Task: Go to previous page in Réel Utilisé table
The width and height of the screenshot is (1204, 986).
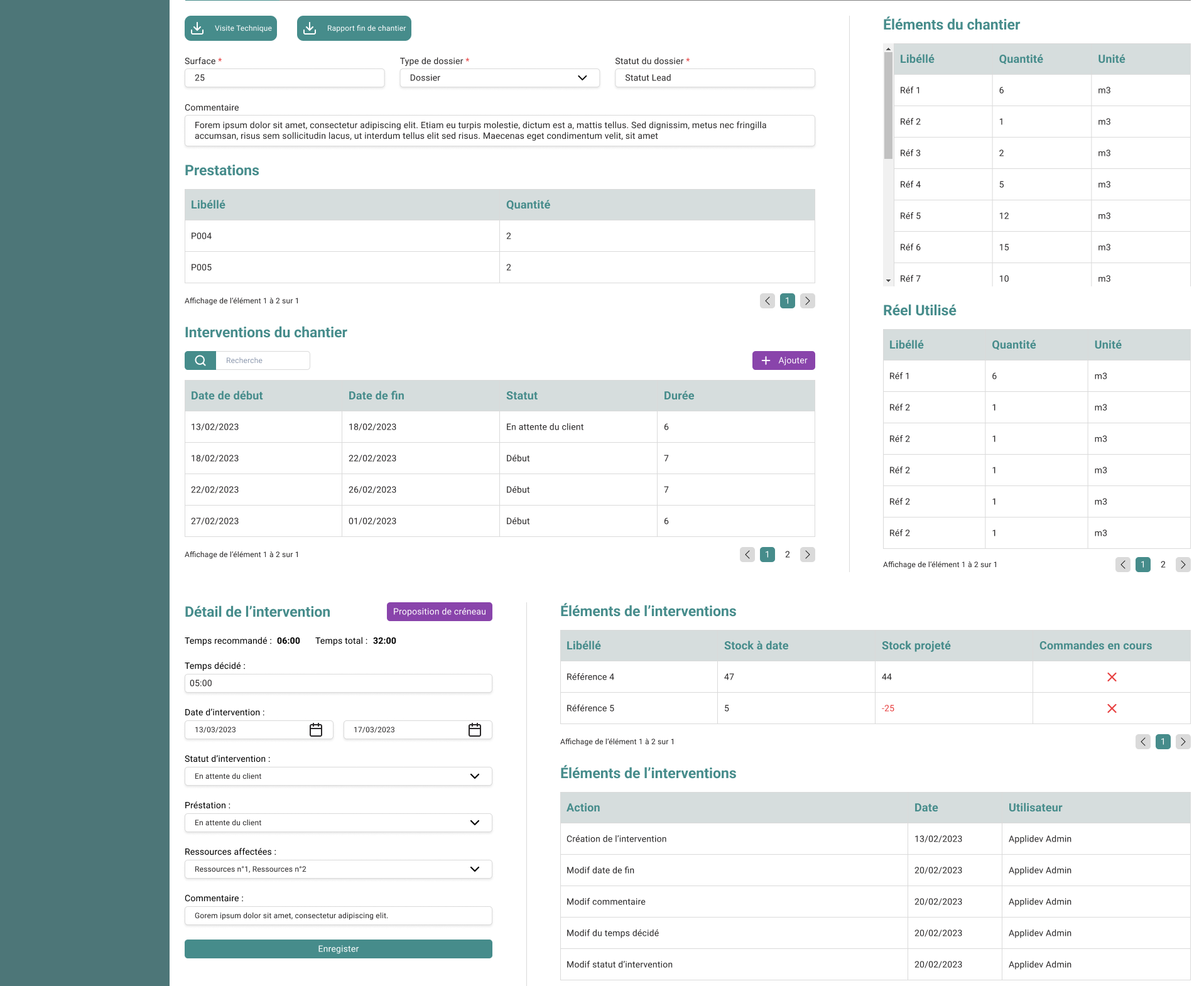Action: (x=1123, y=565)
